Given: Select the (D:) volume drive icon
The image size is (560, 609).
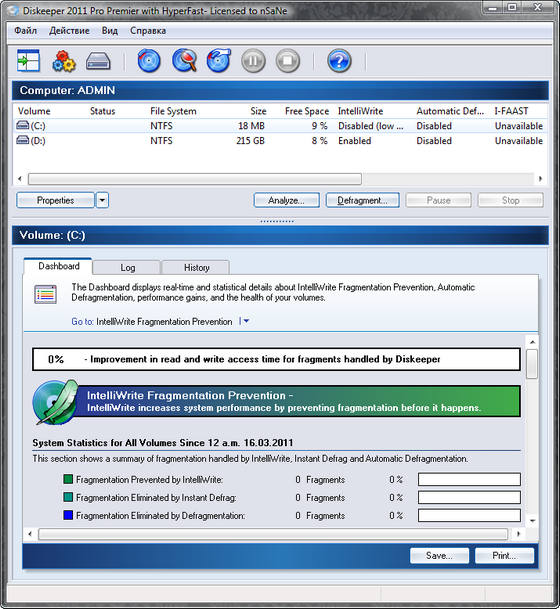Looking at the screenshot, I should (x=23, y=140).
